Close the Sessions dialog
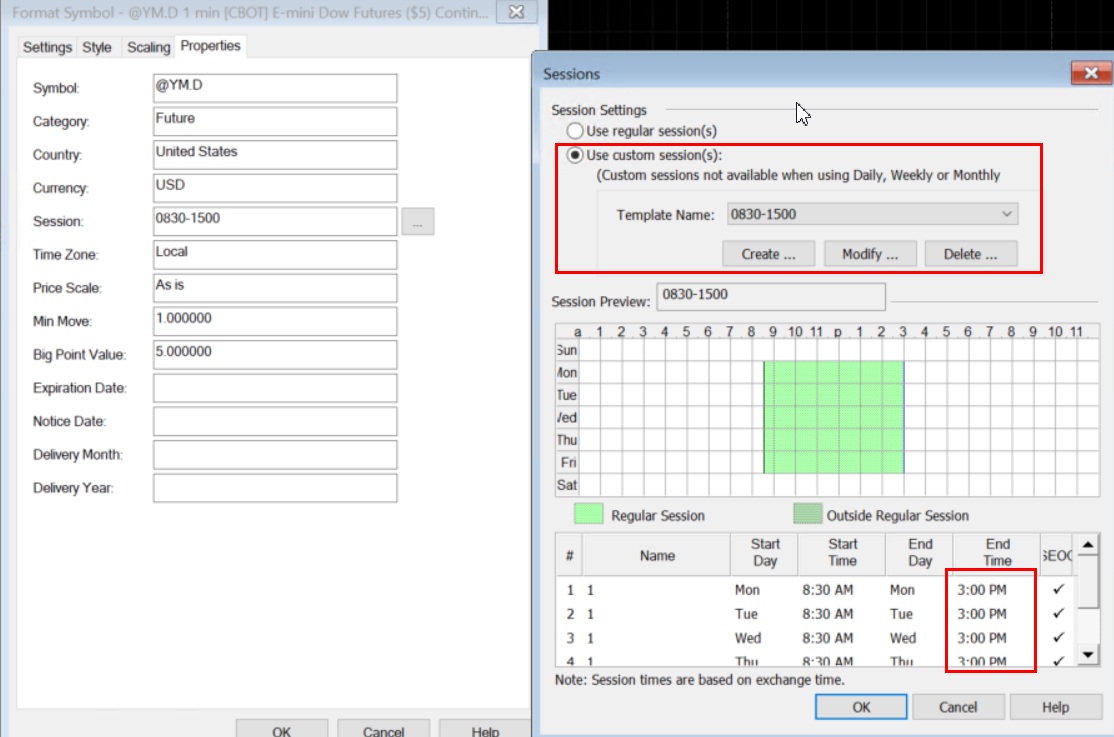 (1084, 73)
